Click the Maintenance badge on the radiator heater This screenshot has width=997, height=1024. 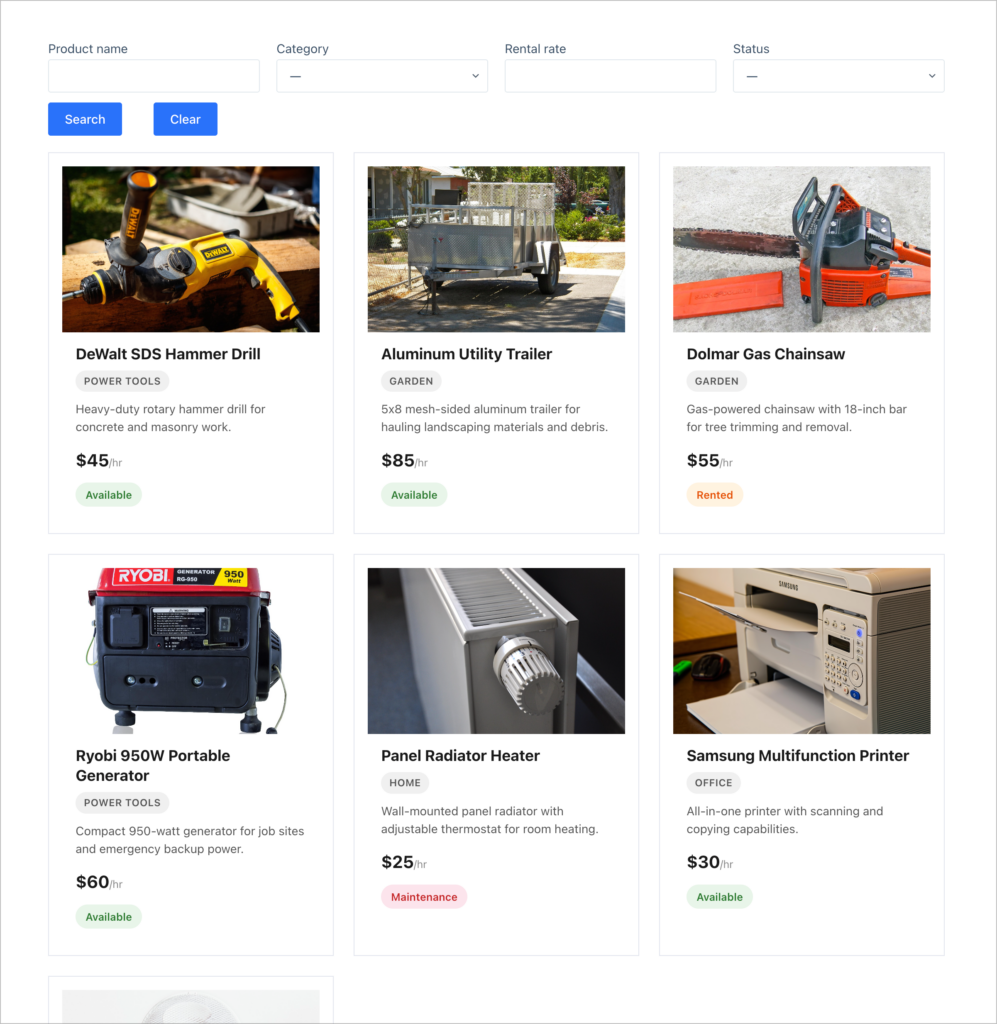(424, 896)
